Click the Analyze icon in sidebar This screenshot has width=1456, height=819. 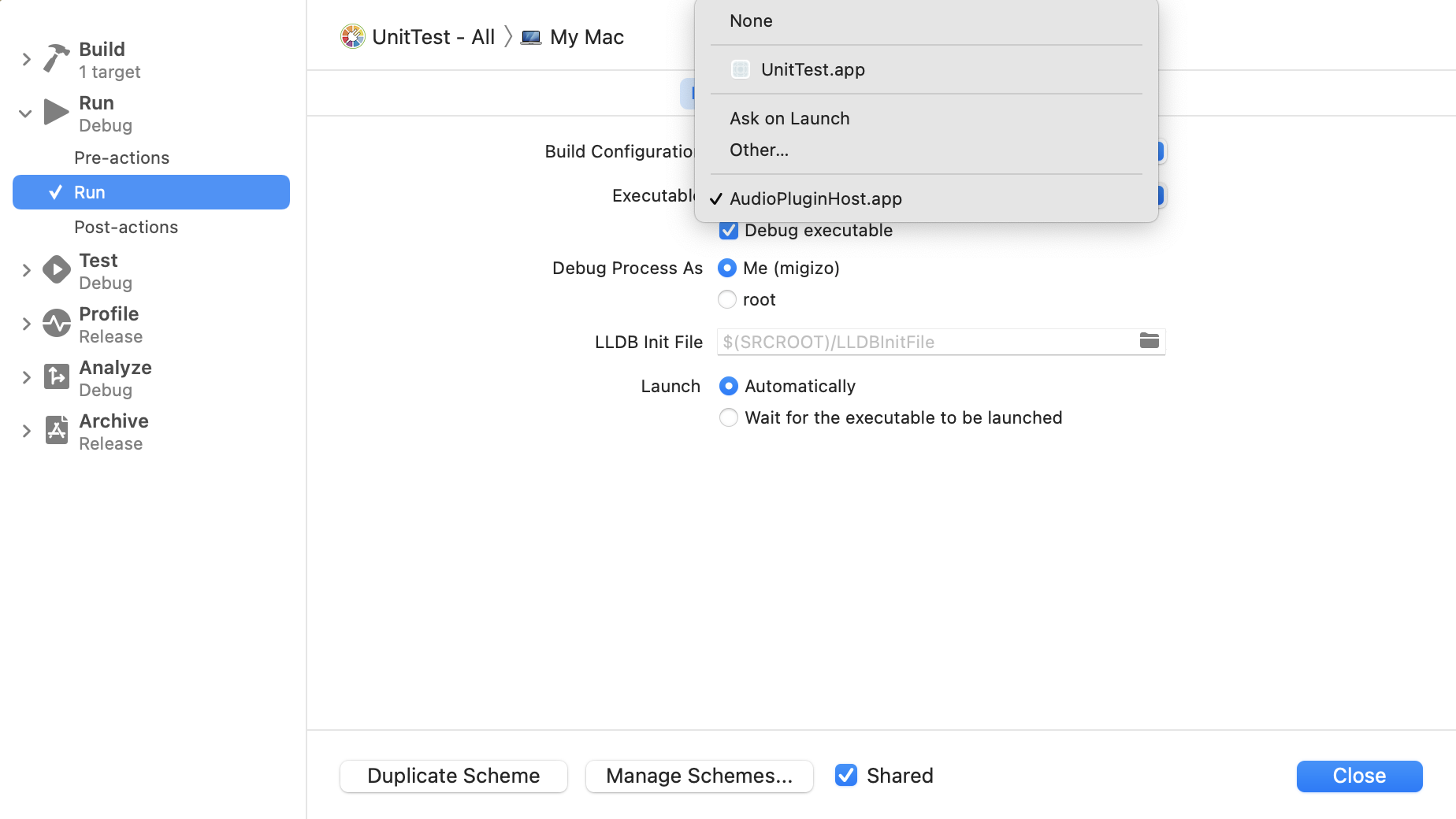[56, 377]
